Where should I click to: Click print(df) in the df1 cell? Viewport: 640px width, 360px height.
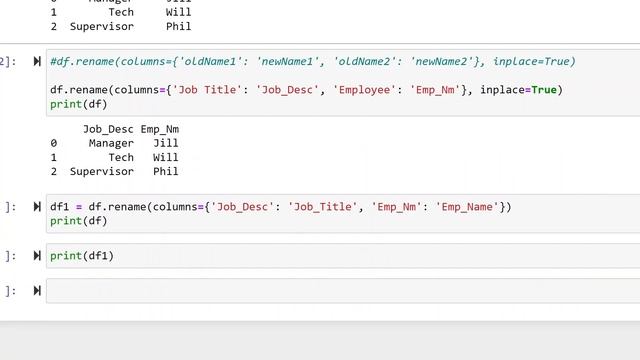pyautogui.click(x=78, y=221)
